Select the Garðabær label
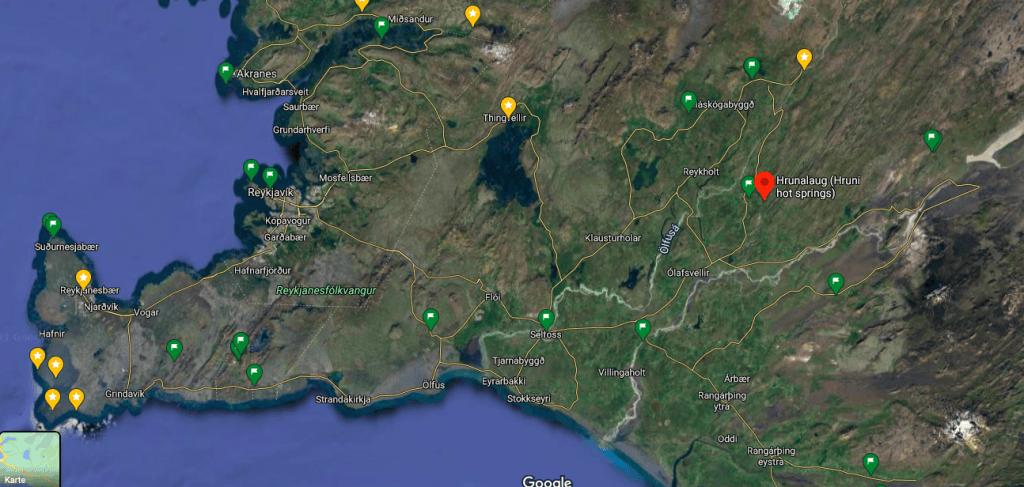Screen dimensions: 1024x487 285,238
